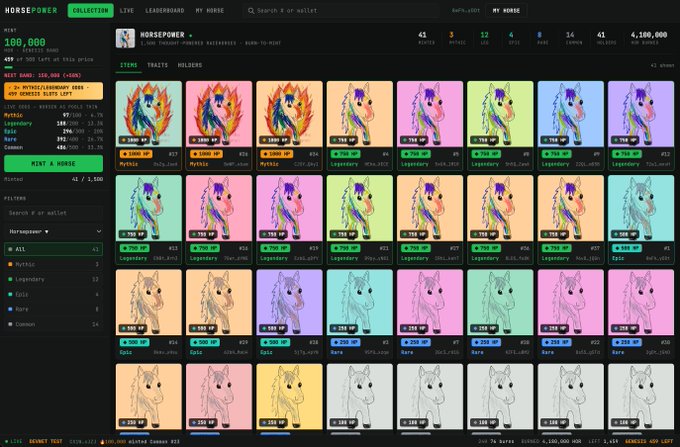Click the Mint a Horse button
The height and width of the screenshot is (447, 680).
coord(53,163)
